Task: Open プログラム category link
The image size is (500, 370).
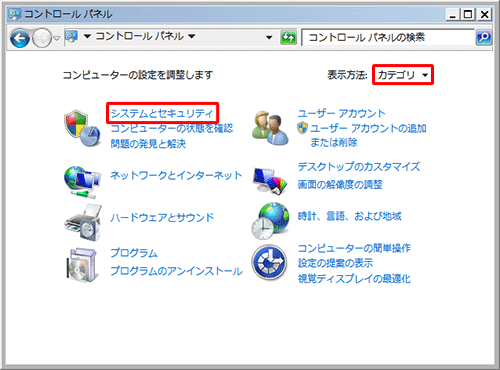Action: point(134,253)
